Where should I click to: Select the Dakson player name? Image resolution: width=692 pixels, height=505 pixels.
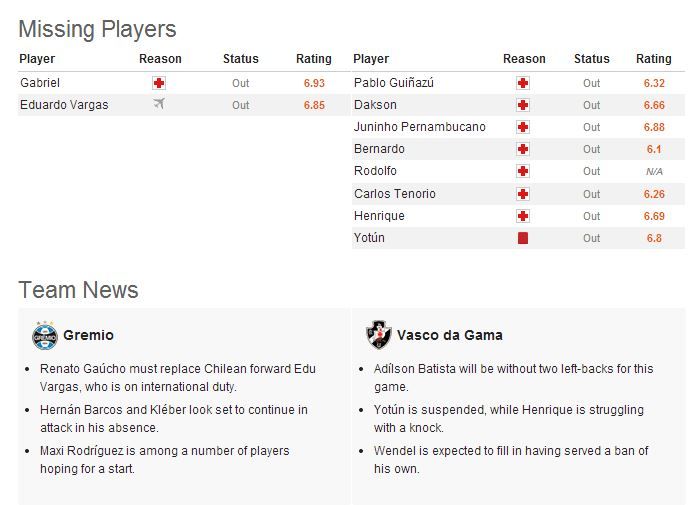[x=375, y=105]
